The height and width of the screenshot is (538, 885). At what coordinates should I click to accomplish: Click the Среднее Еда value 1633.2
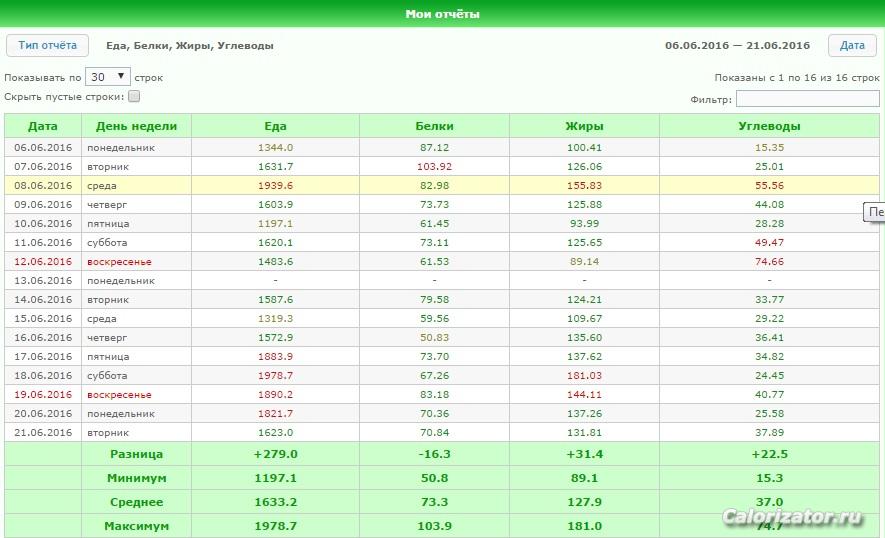[x=275, y=502]
